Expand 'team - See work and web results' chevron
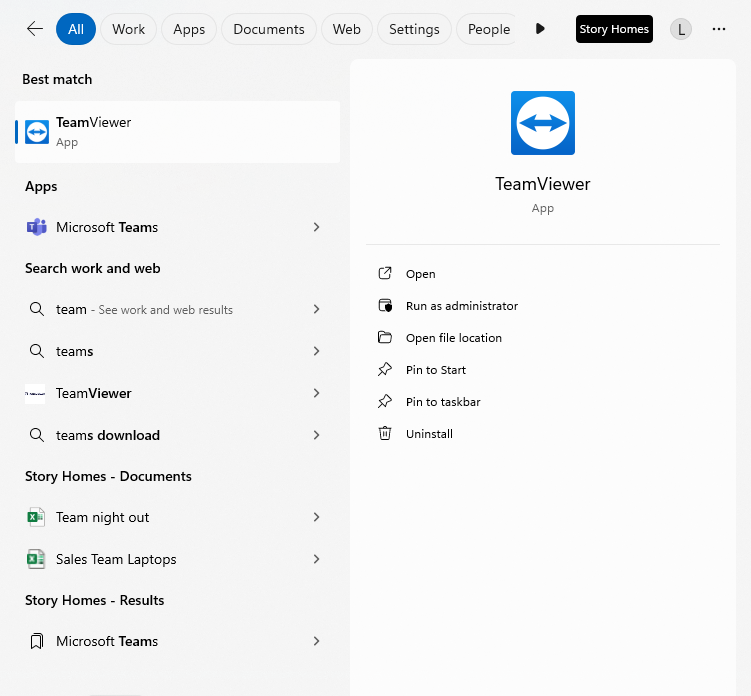Screen dimensions: 751x696 click(316, 309)
